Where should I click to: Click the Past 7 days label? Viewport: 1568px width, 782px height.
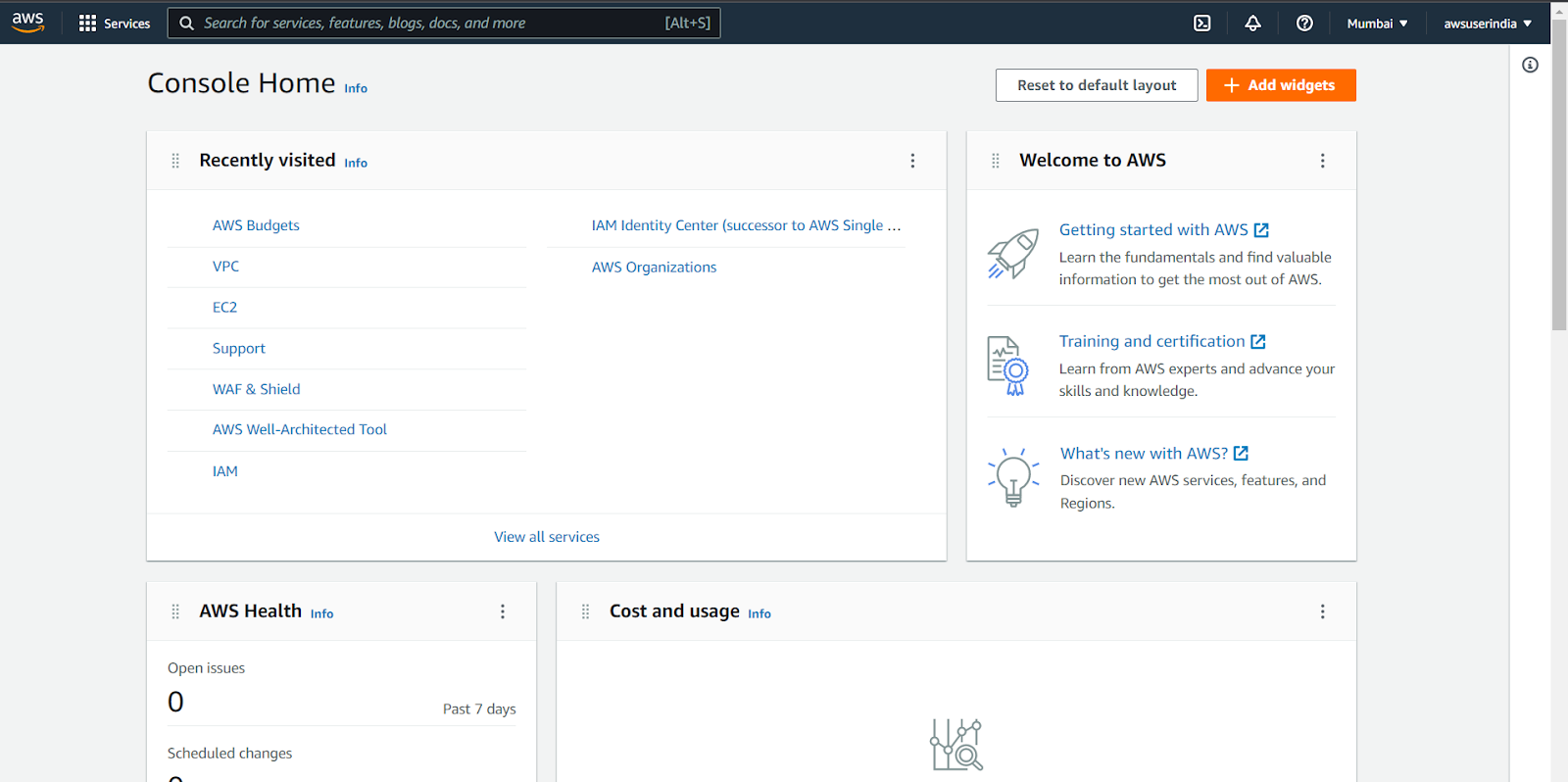point(479,709)
